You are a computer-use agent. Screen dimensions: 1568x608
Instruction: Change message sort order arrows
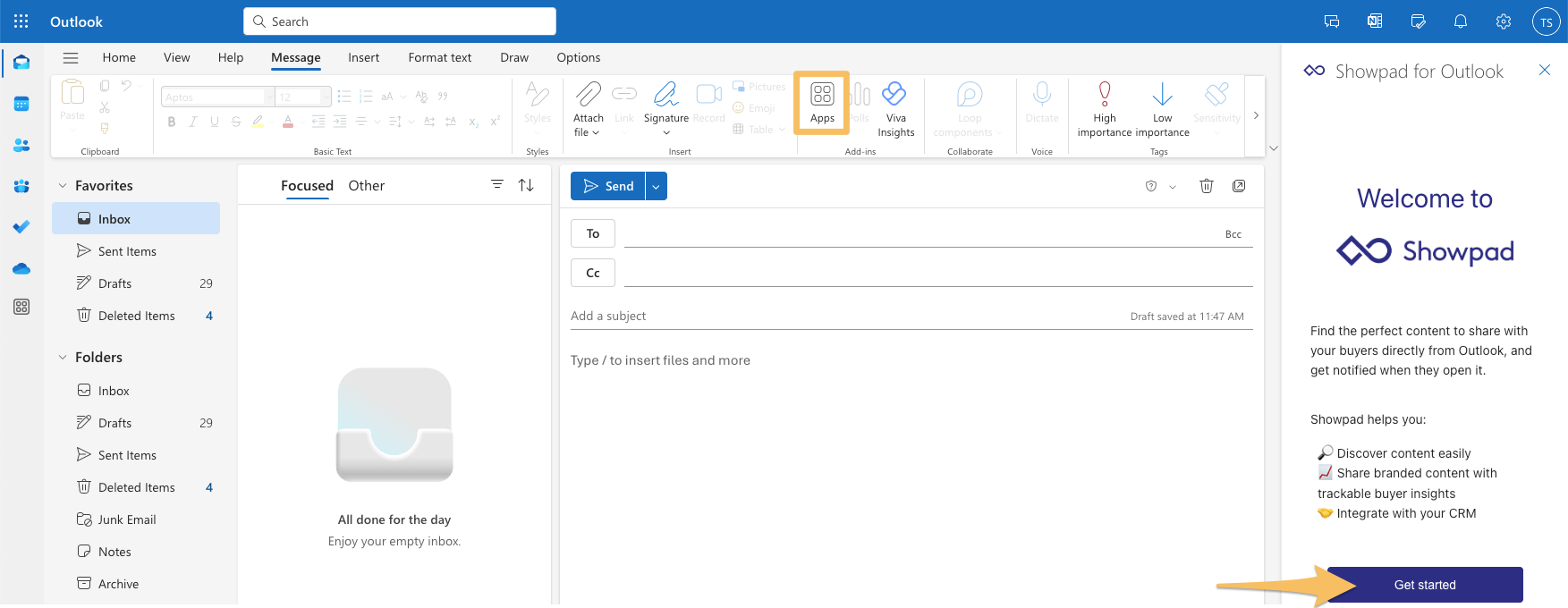tap(526, 185)
